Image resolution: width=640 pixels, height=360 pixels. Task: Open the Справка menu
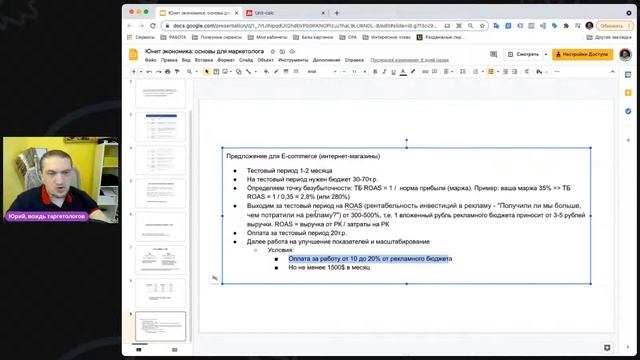pyautogui.click(x=354, y=60)
